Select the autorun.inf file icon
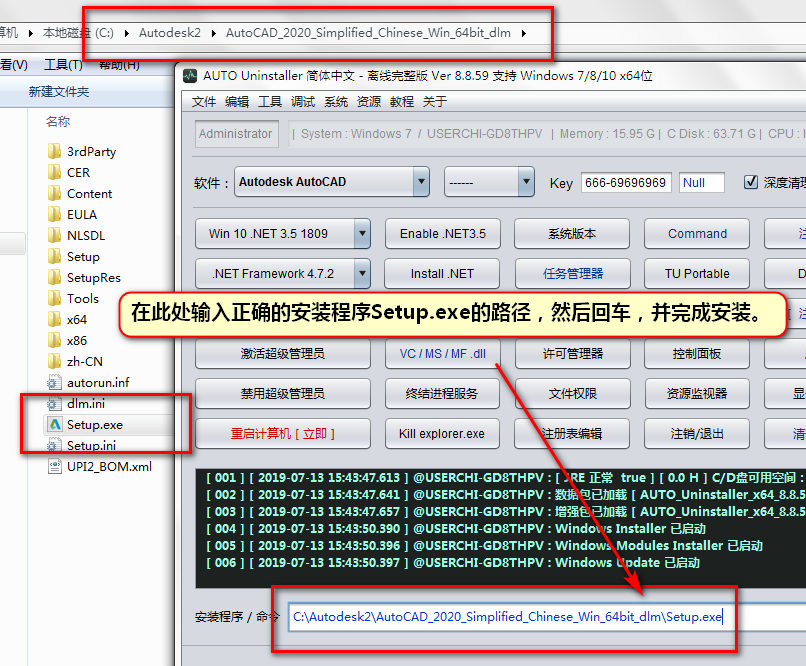The height and width of the screenshot is (666, 806). [x=55, y=383]
